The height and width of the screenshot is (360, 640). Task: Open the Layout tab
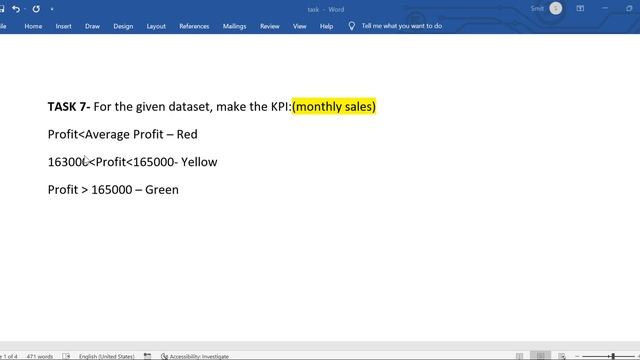(x=156, y=26)
